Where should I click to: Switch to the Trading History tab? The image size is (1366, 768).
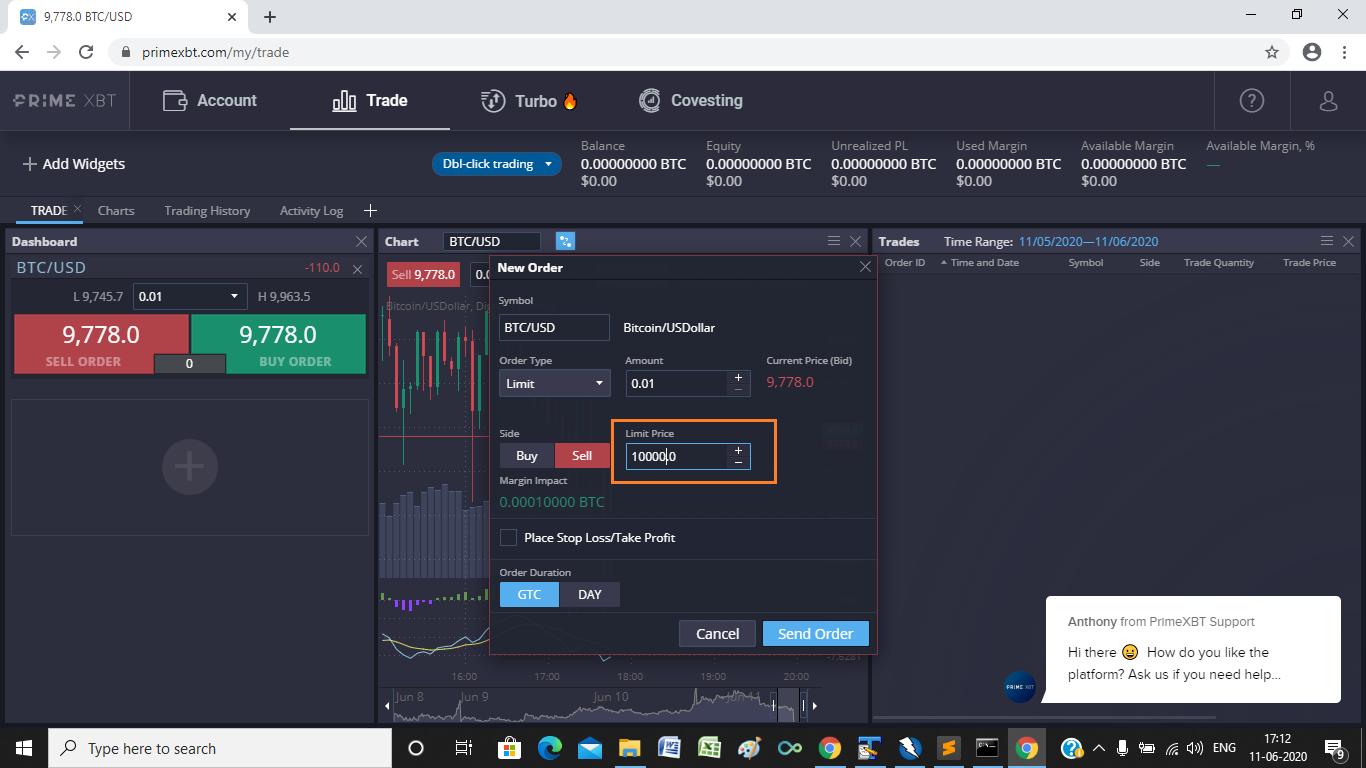pos(207,210)
